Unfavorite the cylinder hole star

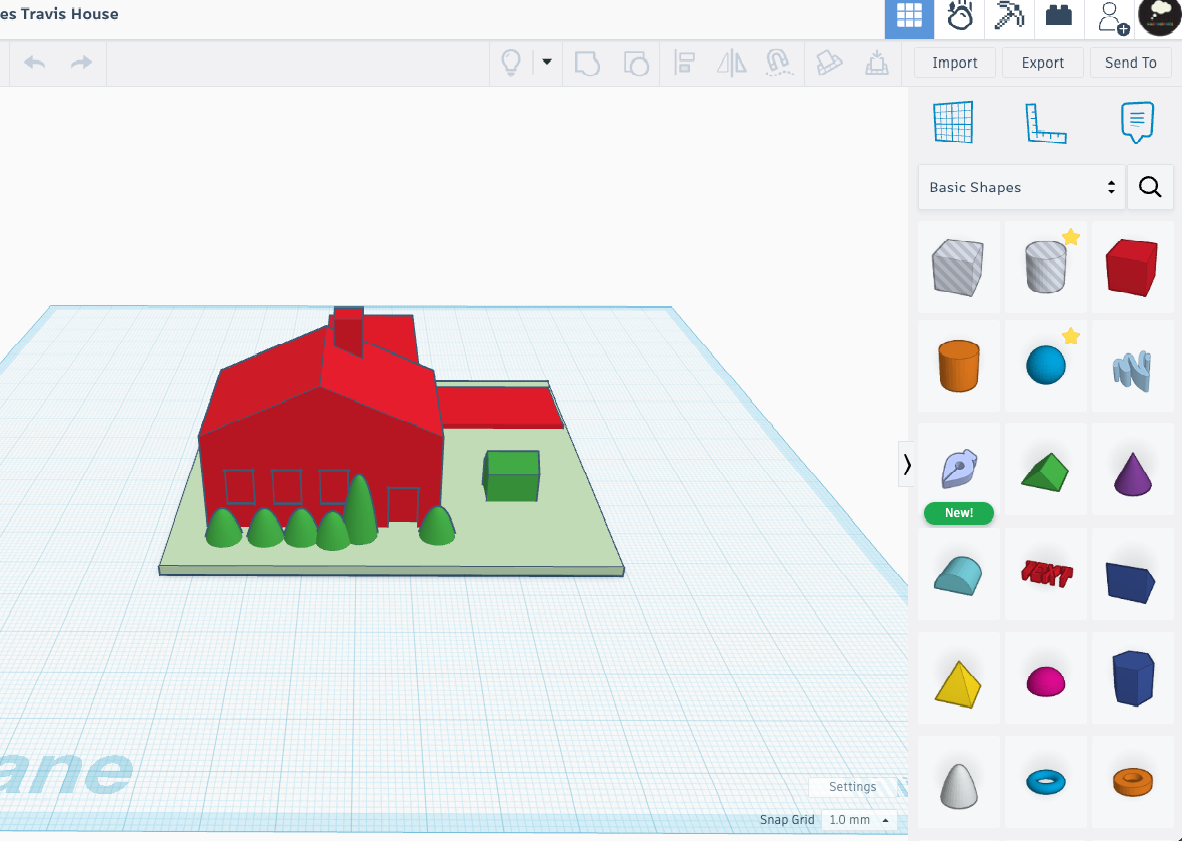click(x=1071, y=237)
